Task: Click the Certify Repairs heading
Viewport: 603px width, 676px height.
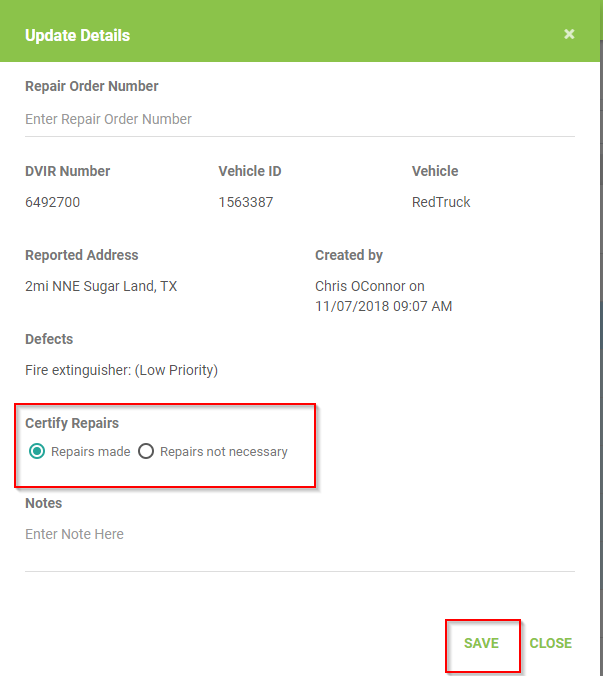Action: pos(72,423)
